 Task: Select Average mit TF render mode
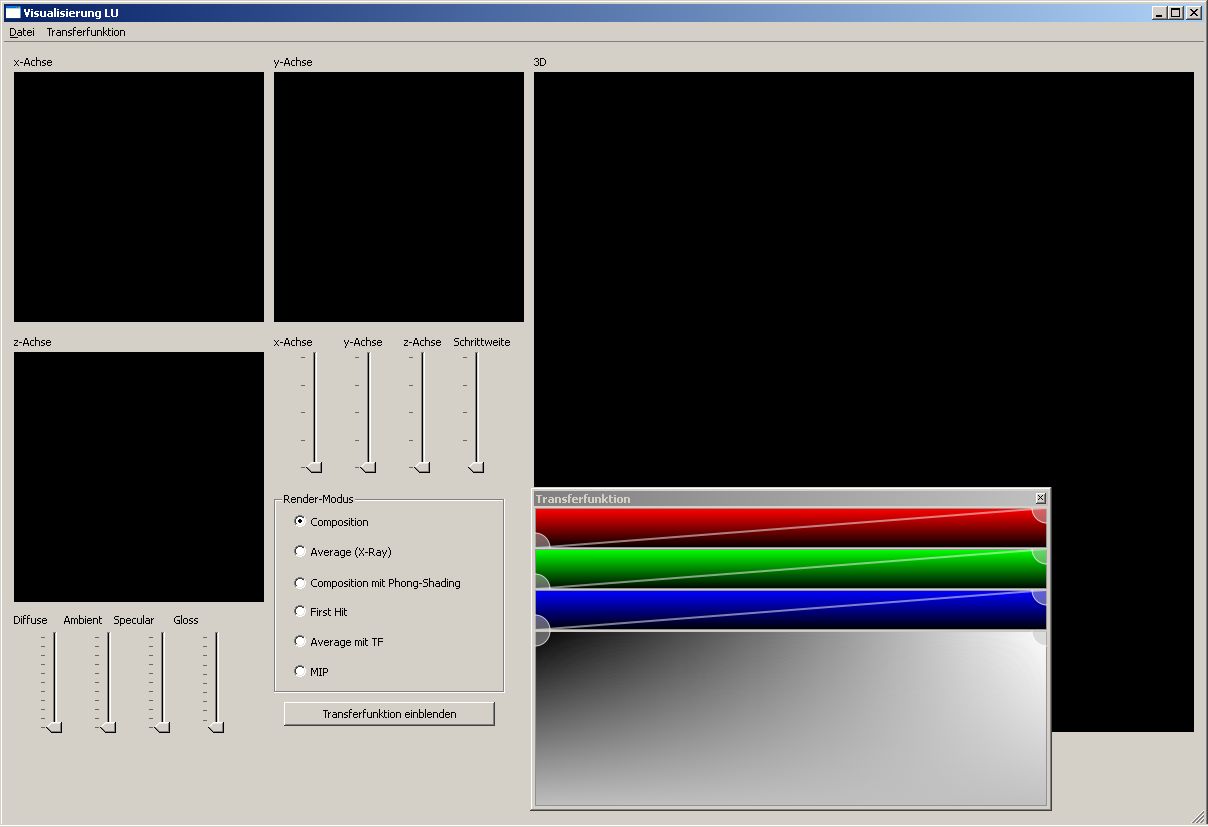300,642
